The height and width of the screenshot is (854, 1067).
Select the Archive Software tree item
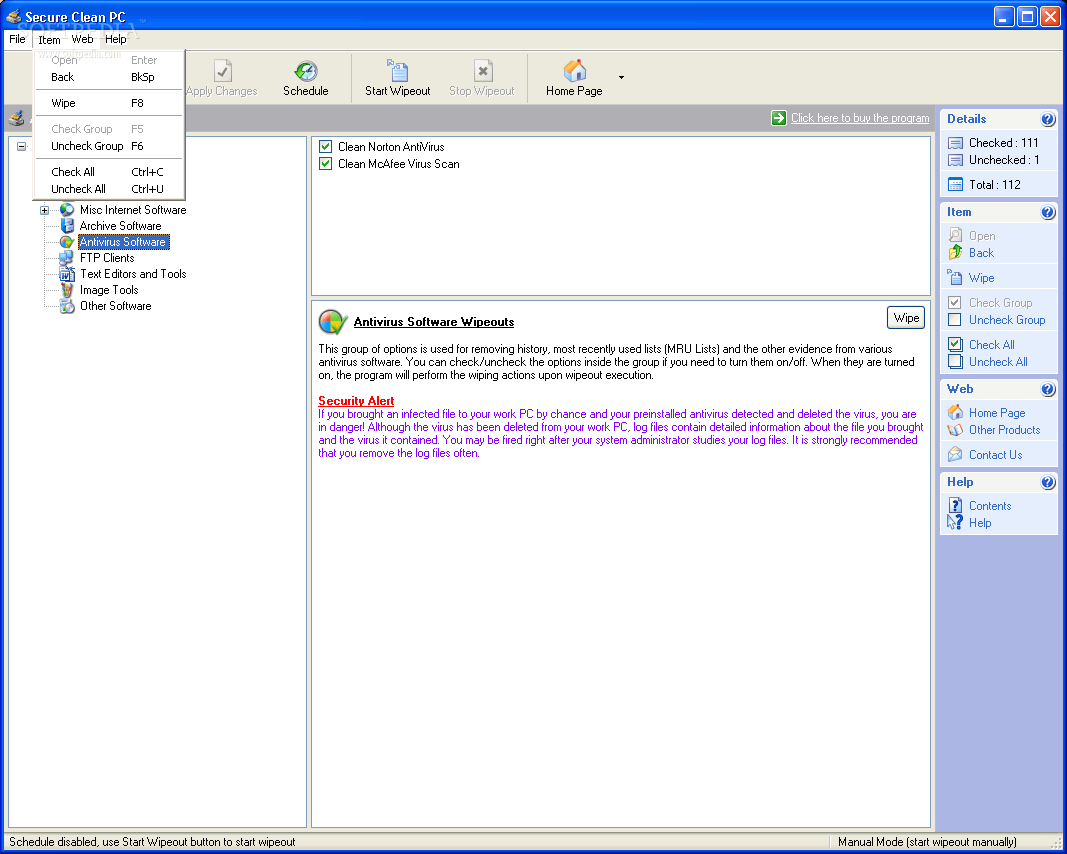(120, 226)
